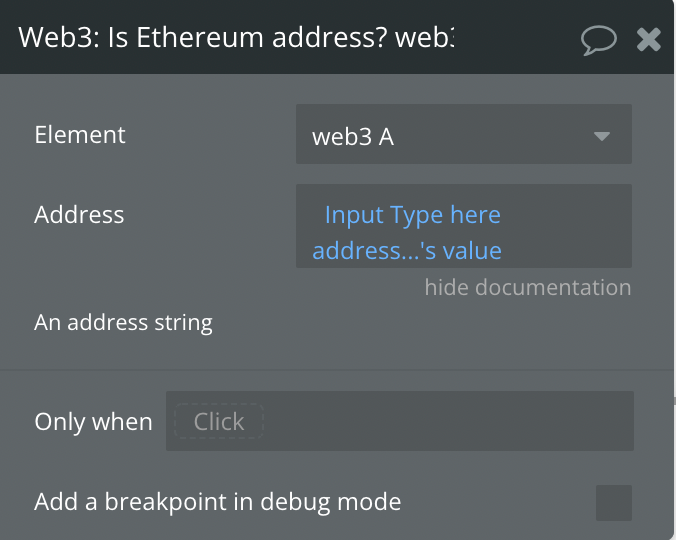Open the comment bubble icon in header
The width and height of the screenshot is (676, 540).
598,40
